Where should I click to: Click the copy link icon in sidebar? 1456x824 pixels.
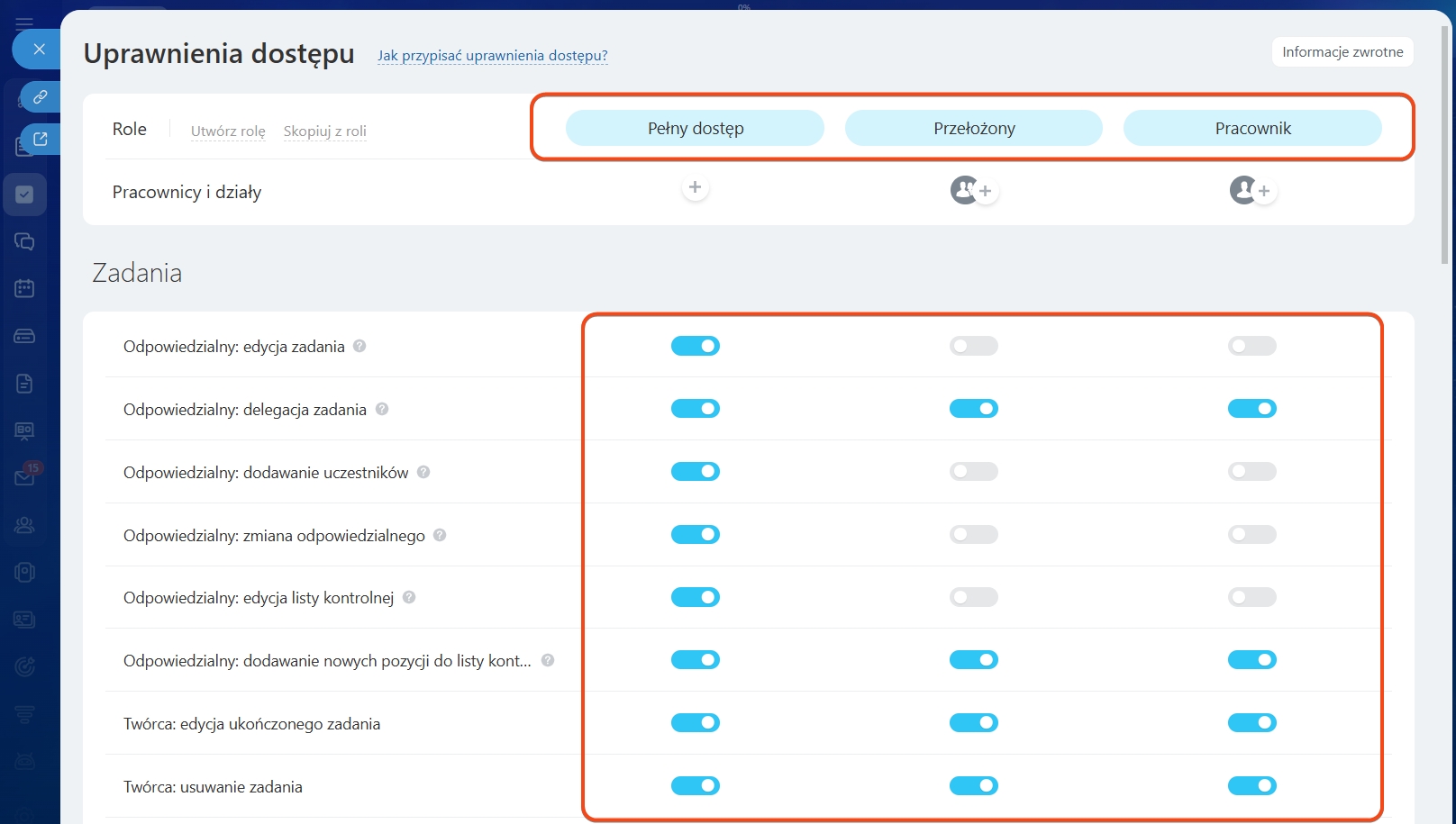tap(40, 96)
